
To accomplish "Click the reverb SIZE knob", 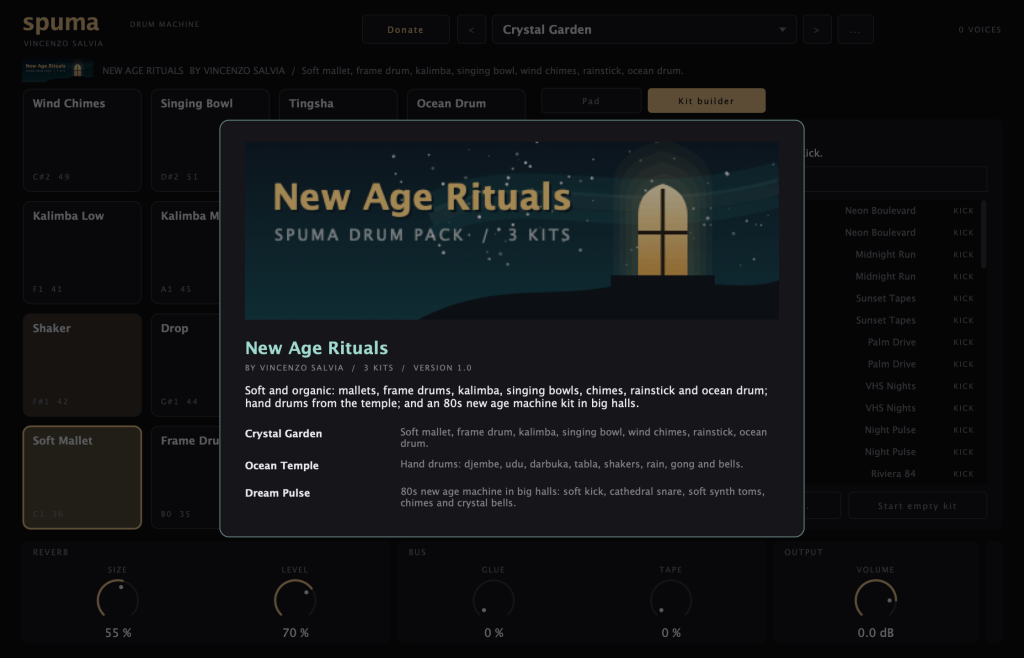I will click(x=118, y=599).
